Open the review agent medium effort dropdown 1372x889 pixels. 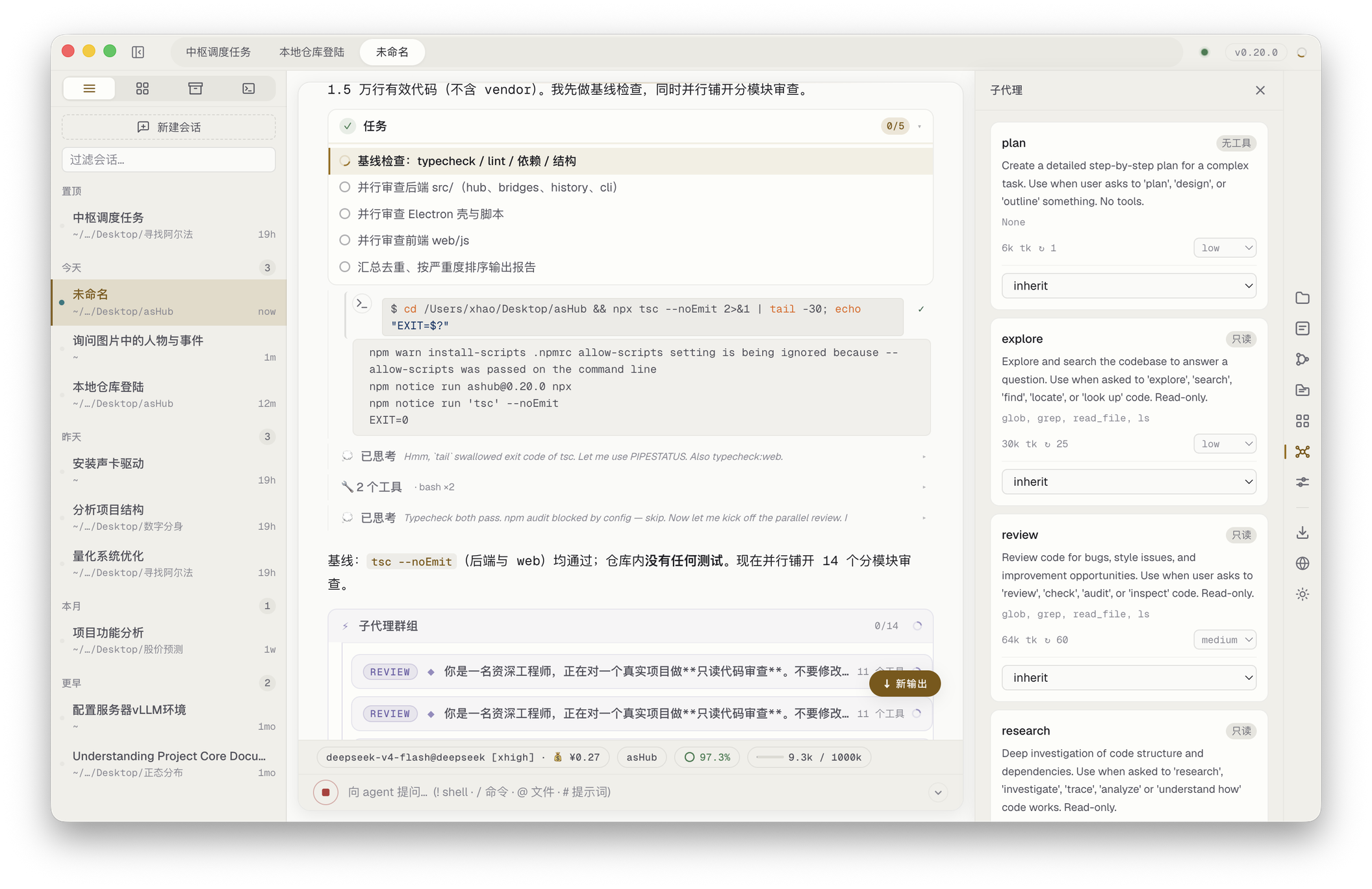click(x=1225, y=640)
